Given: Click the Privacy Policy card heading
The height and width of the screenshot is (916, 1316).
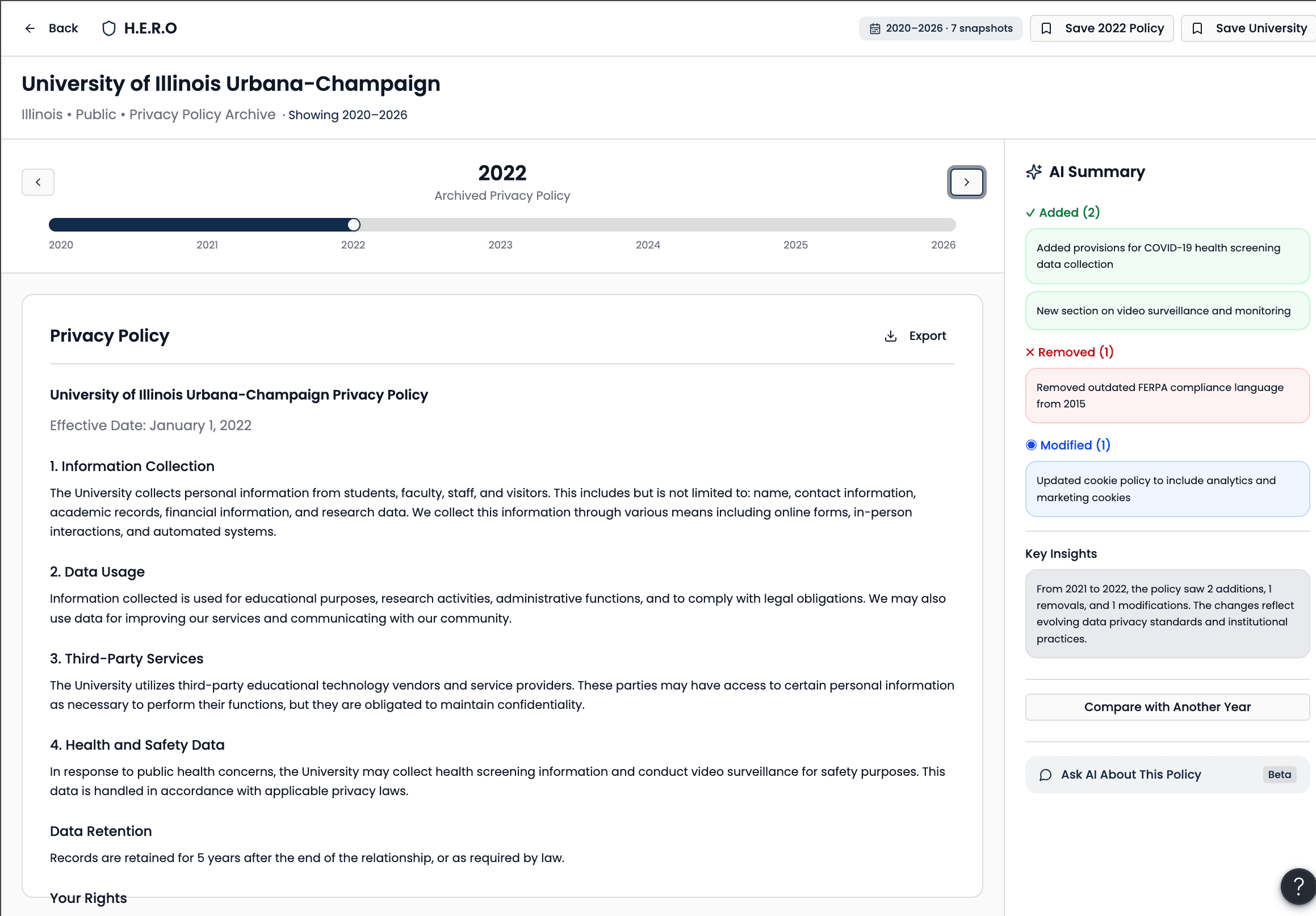Looking at the screenshot, I should point(110,335).
